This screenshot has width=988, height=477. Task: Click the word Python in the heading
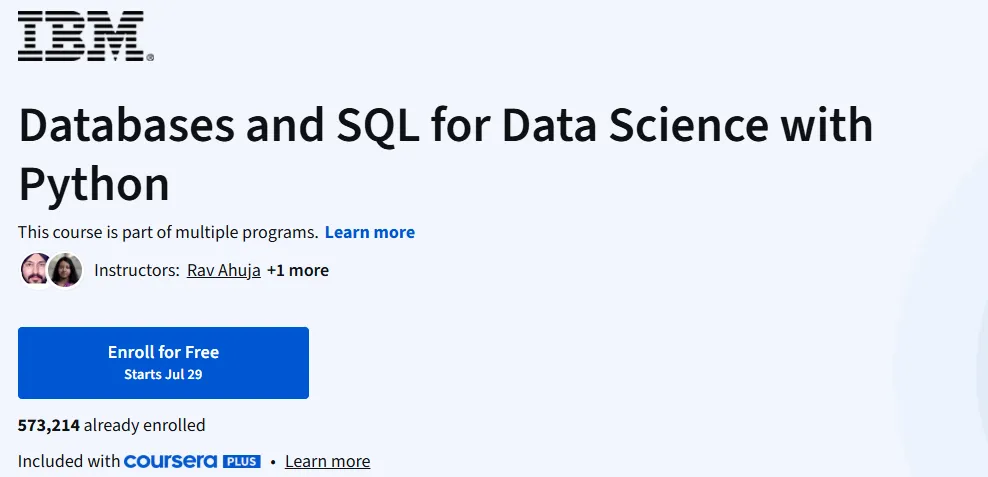(94, 185)
